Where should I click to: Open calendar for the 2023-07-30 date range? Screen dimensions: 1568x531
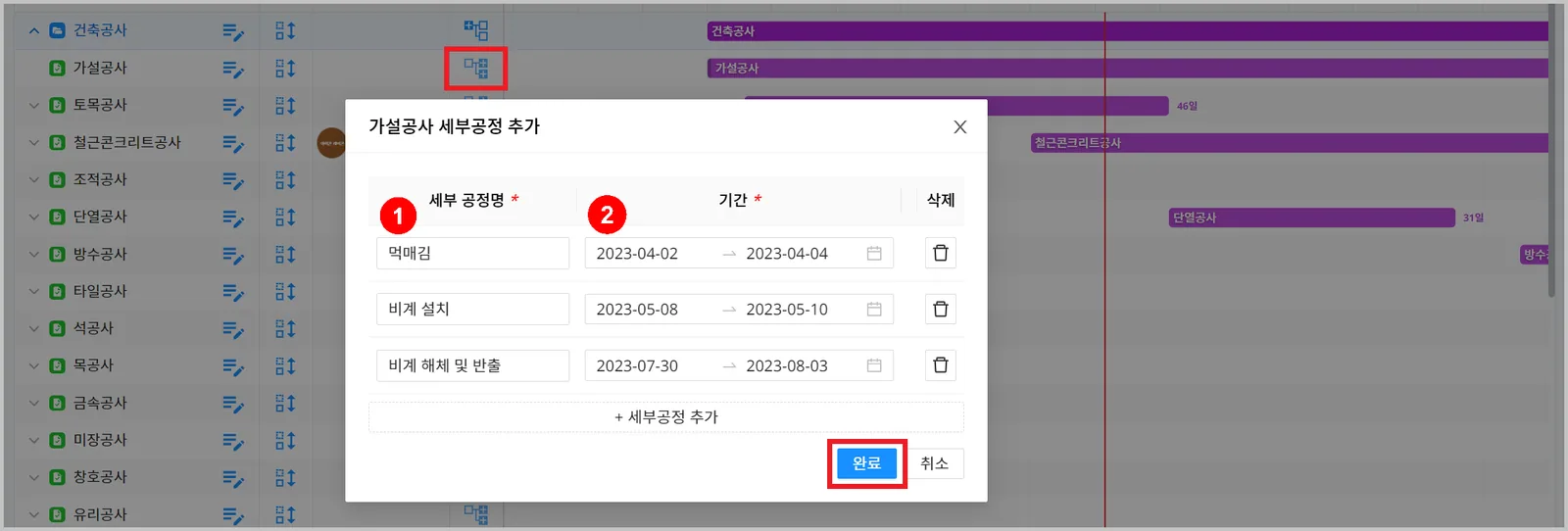(874, 365)
